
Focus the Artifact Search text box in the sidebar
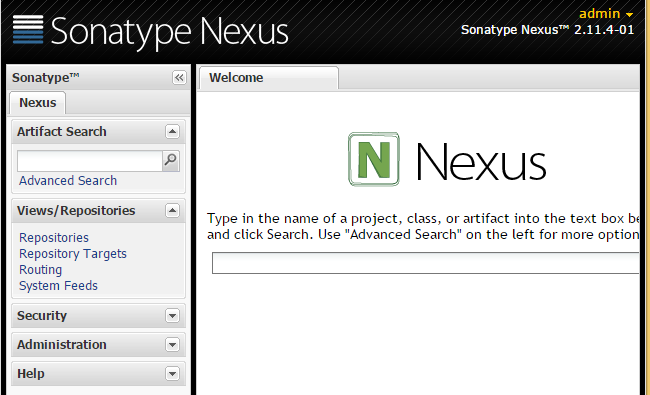click(90, 161)
